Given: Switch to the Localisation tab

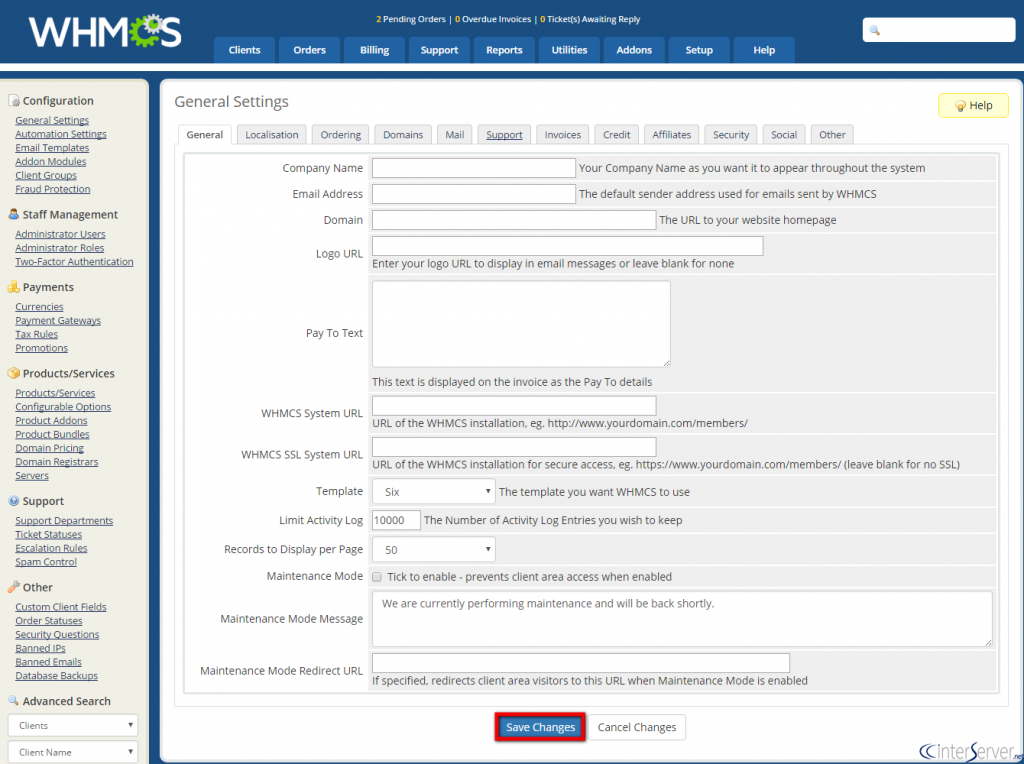Looking at the screenshot, I should 272,135.
